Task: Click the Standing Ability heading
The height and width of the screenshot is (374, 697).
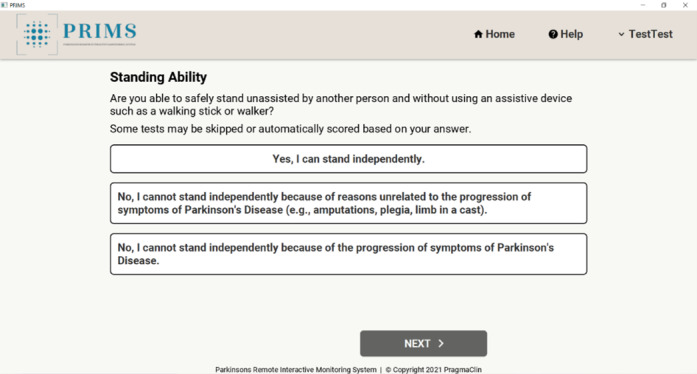Action: [158, 77]
